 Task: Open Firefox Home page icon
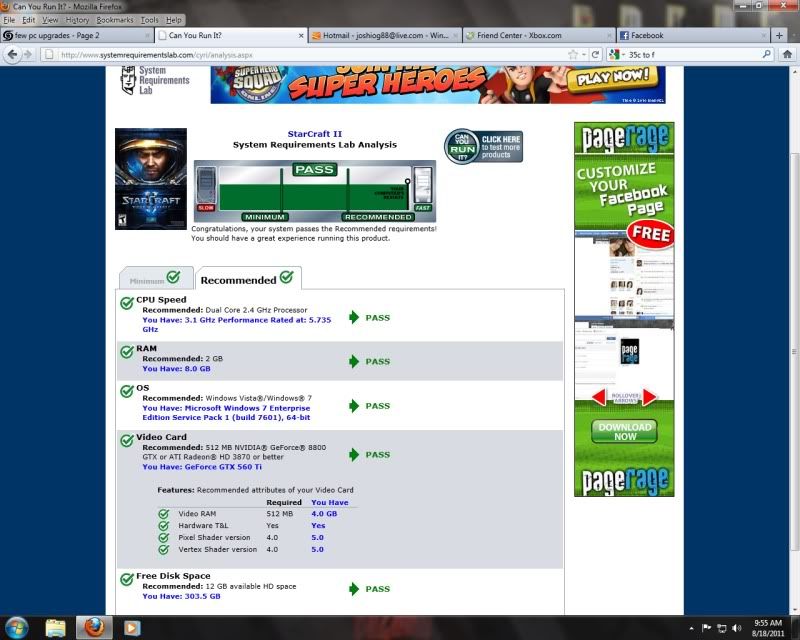click(x=787, y=54)
